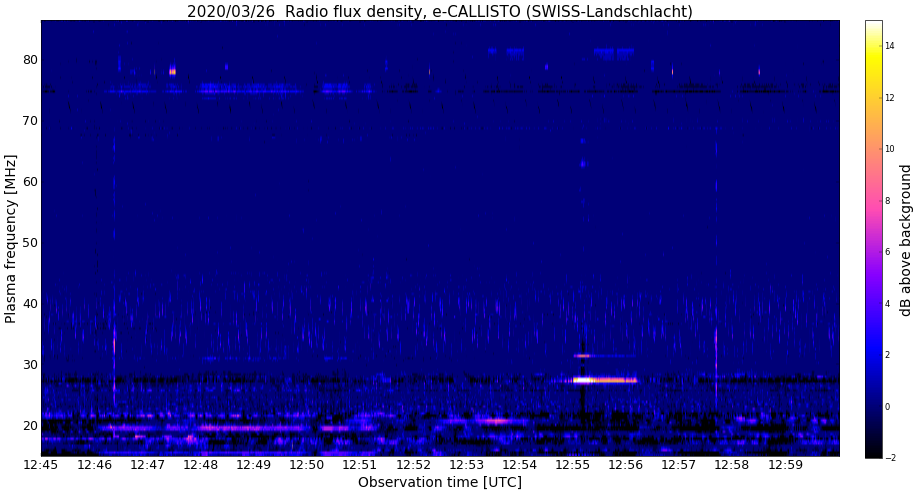
Task: Click the 30 MHz frequency tick label
Action: [30, 364]
